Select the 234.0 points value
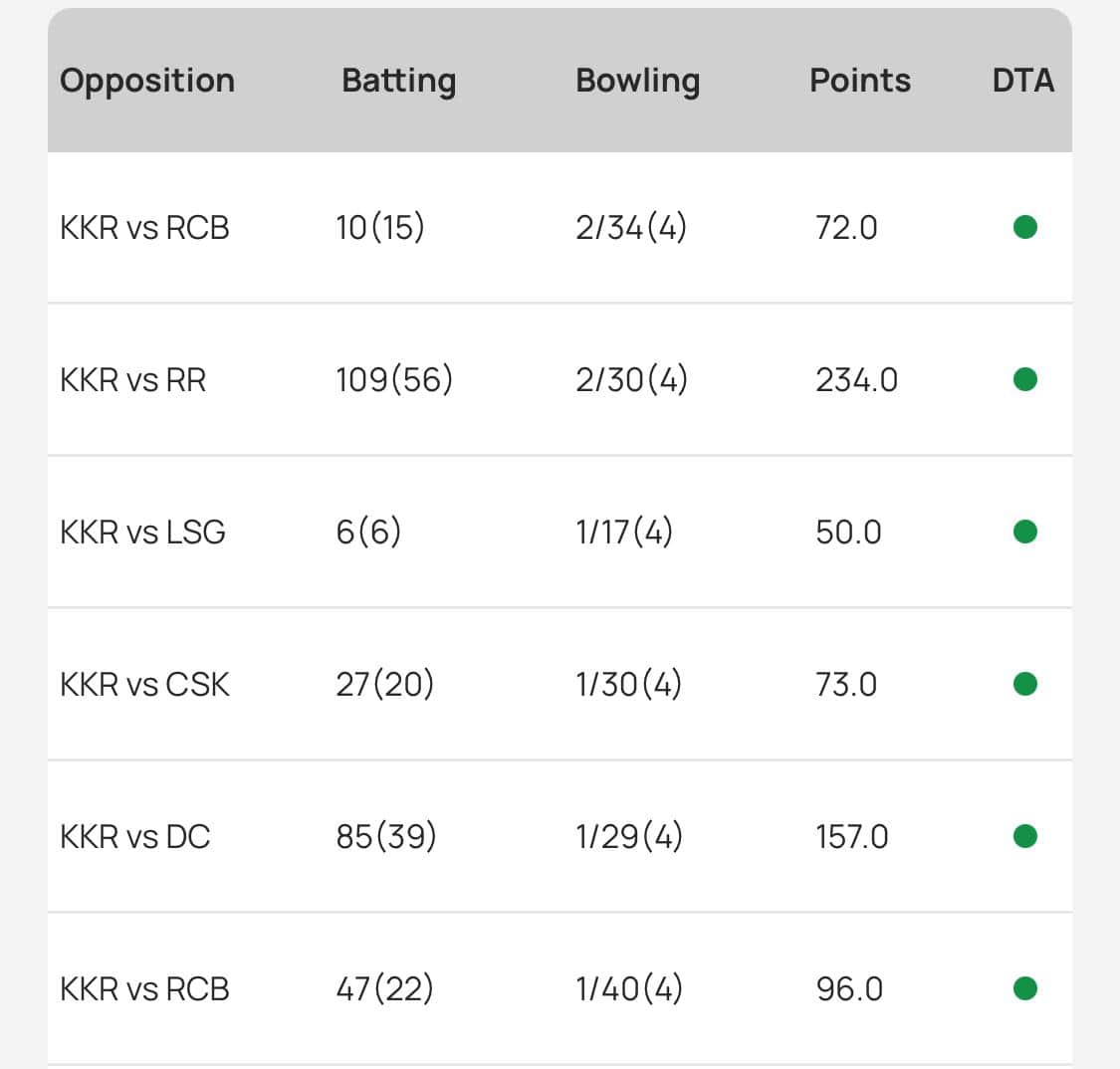The width and height of the screenshot is (1120, 1069). pos(856,380)
